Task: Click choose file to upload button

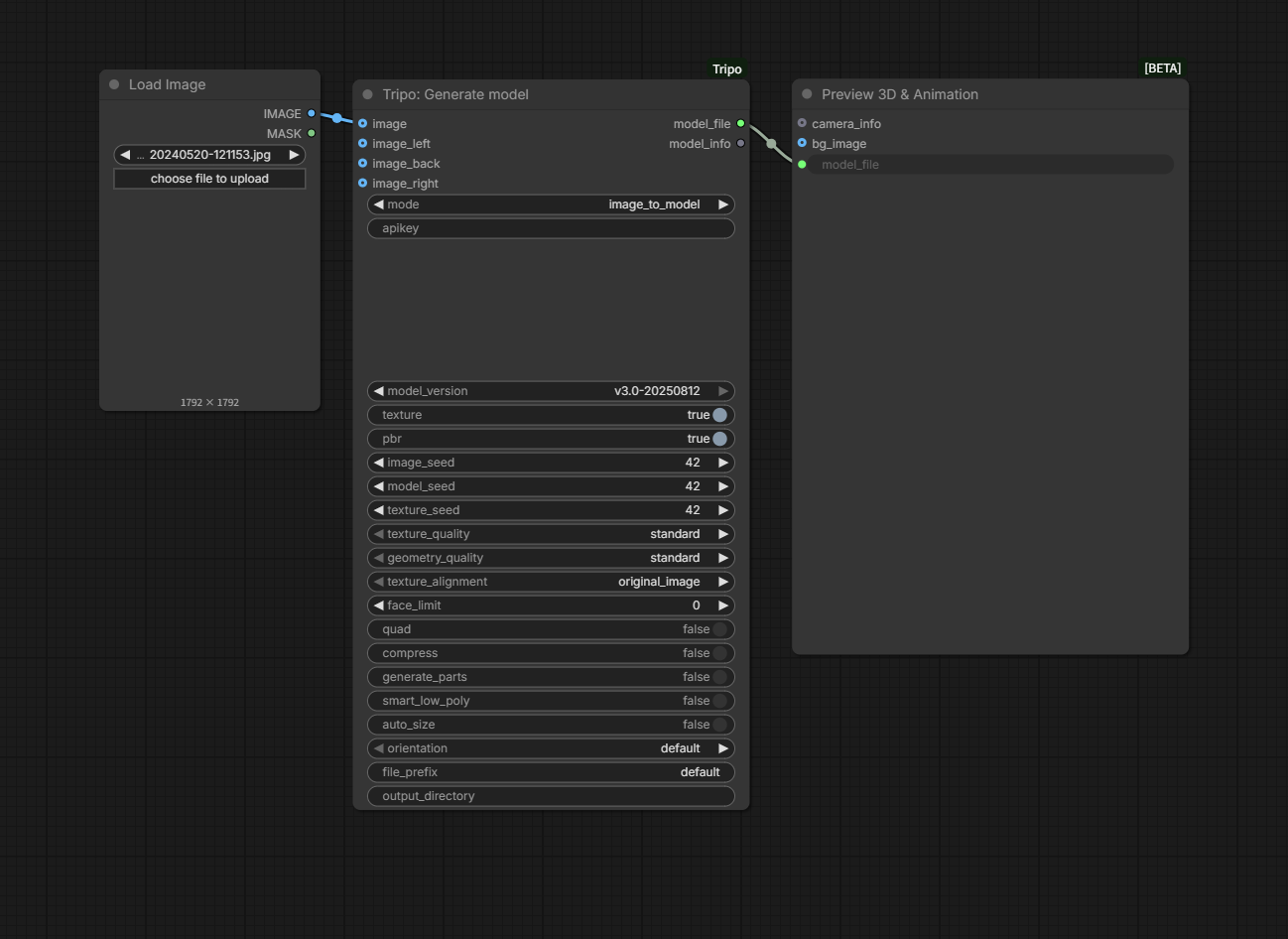Action: (x=209, y=179)
